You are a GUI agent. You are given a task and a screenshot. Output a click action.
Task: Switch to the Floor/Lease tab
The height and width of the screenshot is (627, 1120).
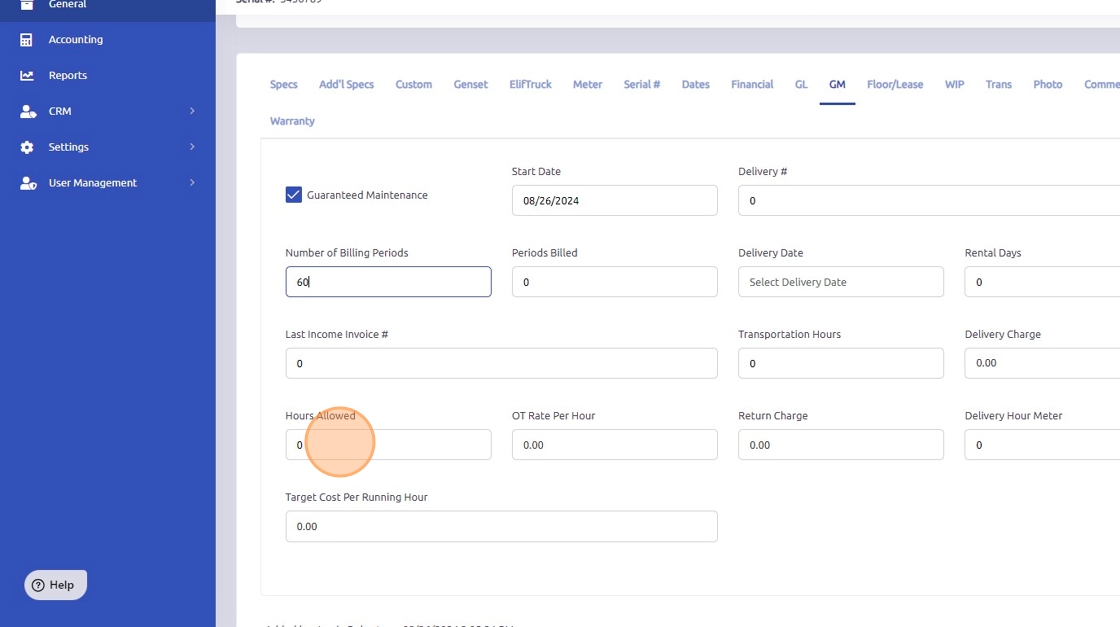pyautogui.click(x=895, y=85)
